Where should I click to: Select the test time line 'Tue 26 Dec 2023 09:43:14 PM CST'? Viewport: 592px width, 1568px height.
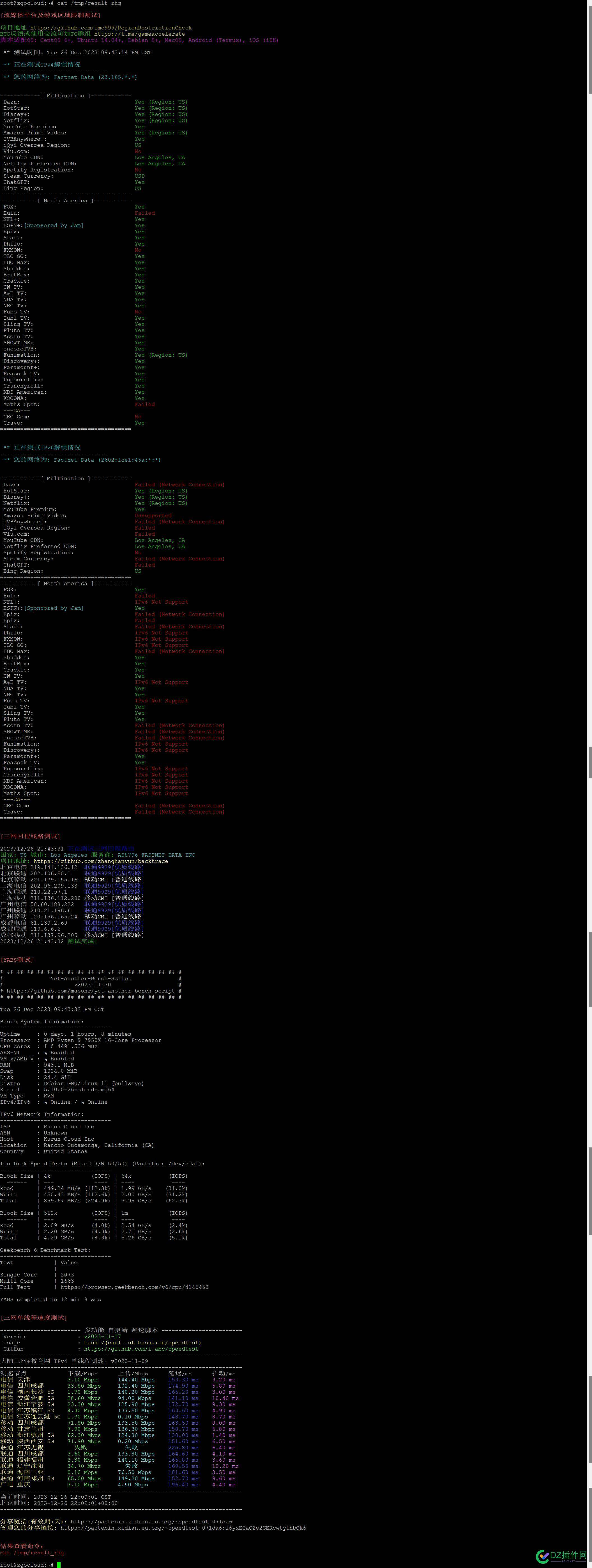click(99, 52)
